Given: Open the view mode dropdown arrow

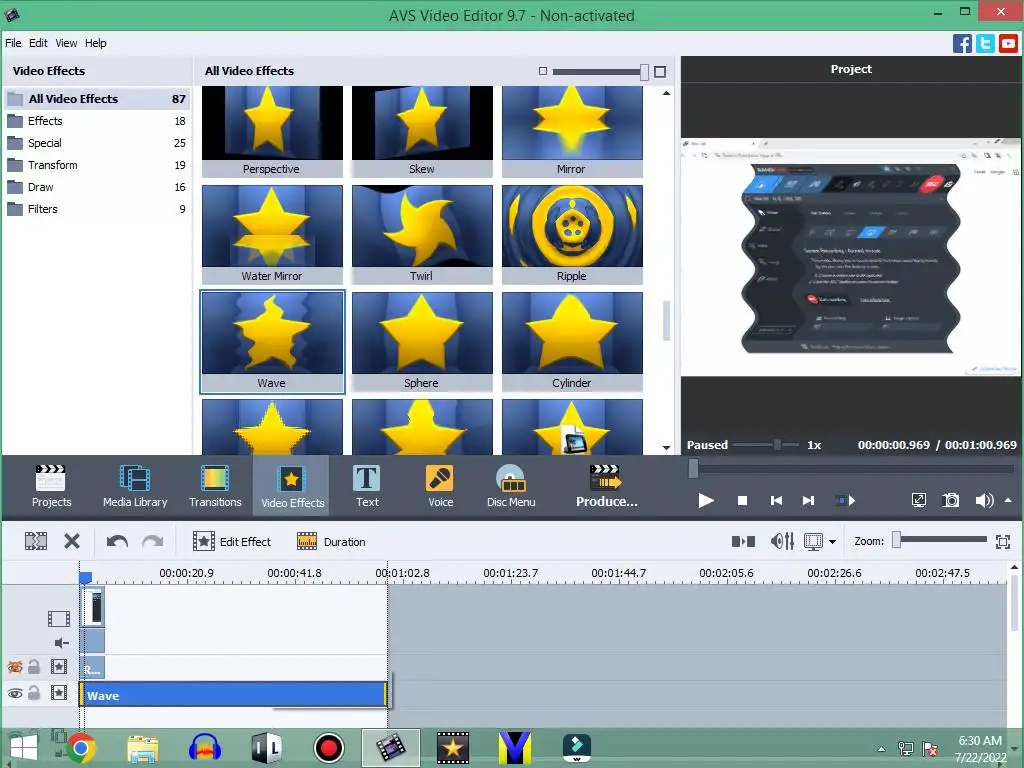Looking at the screenshot, I should (832, 542).
